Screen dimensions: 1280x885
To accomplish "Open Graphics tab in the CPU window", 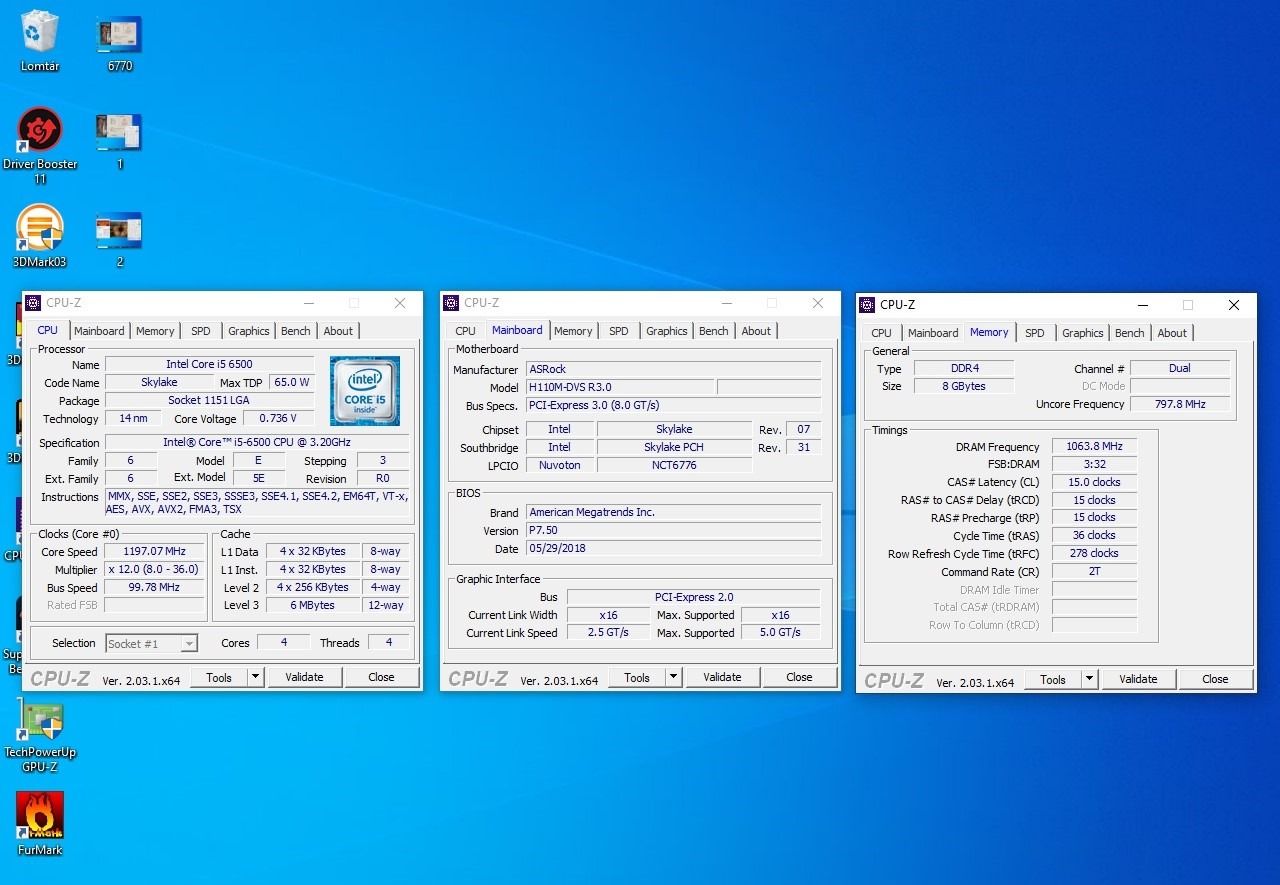I will click(248, 331).
